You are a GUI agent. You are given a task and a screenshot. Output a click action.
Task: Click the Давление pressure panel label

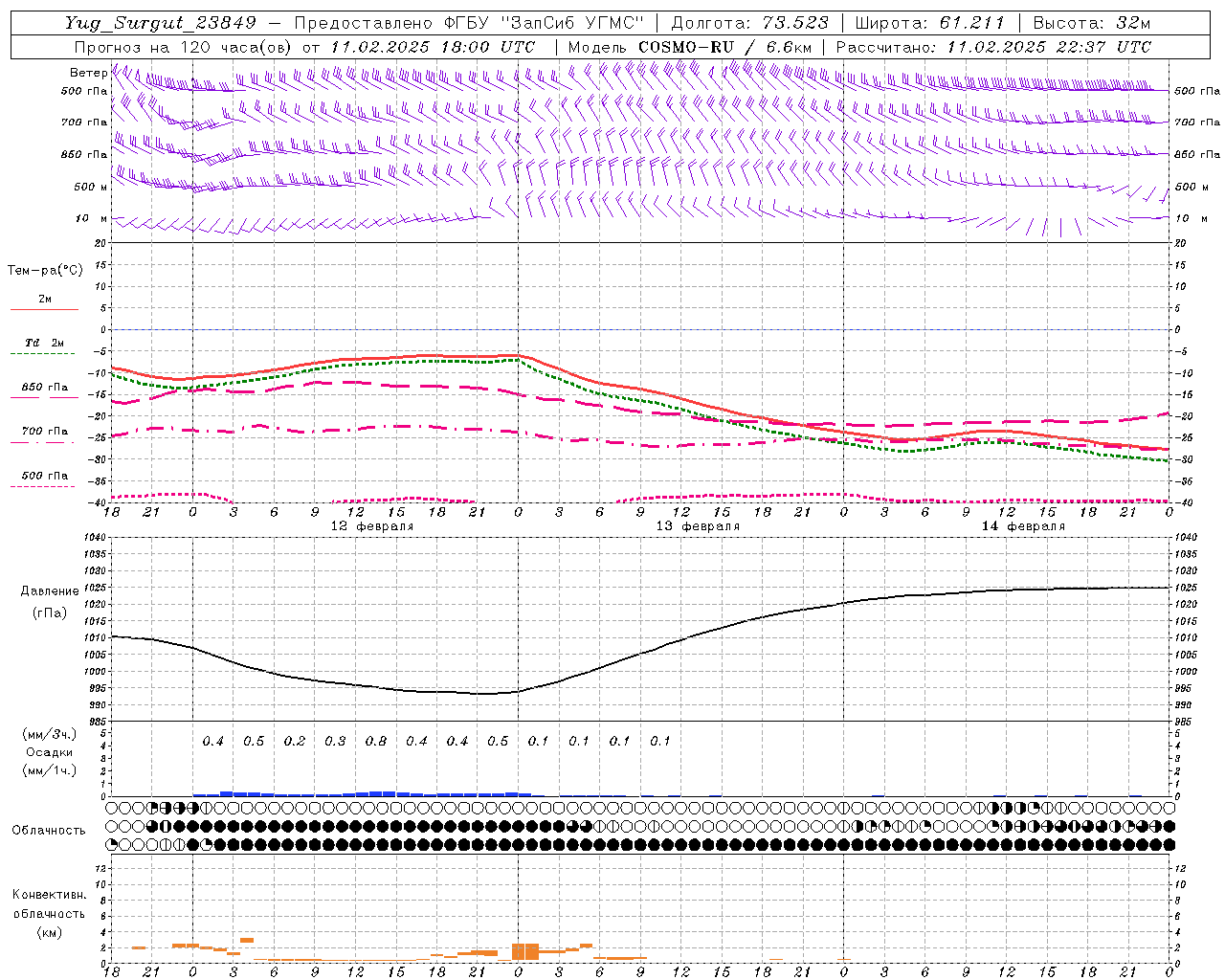50,591
